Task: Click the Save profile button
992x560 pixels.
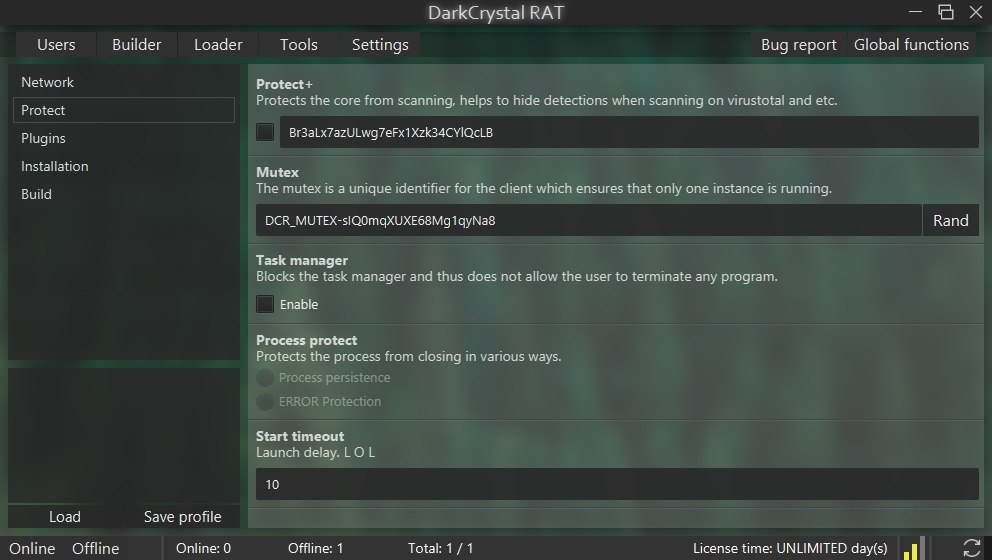Action: [182, 517]
